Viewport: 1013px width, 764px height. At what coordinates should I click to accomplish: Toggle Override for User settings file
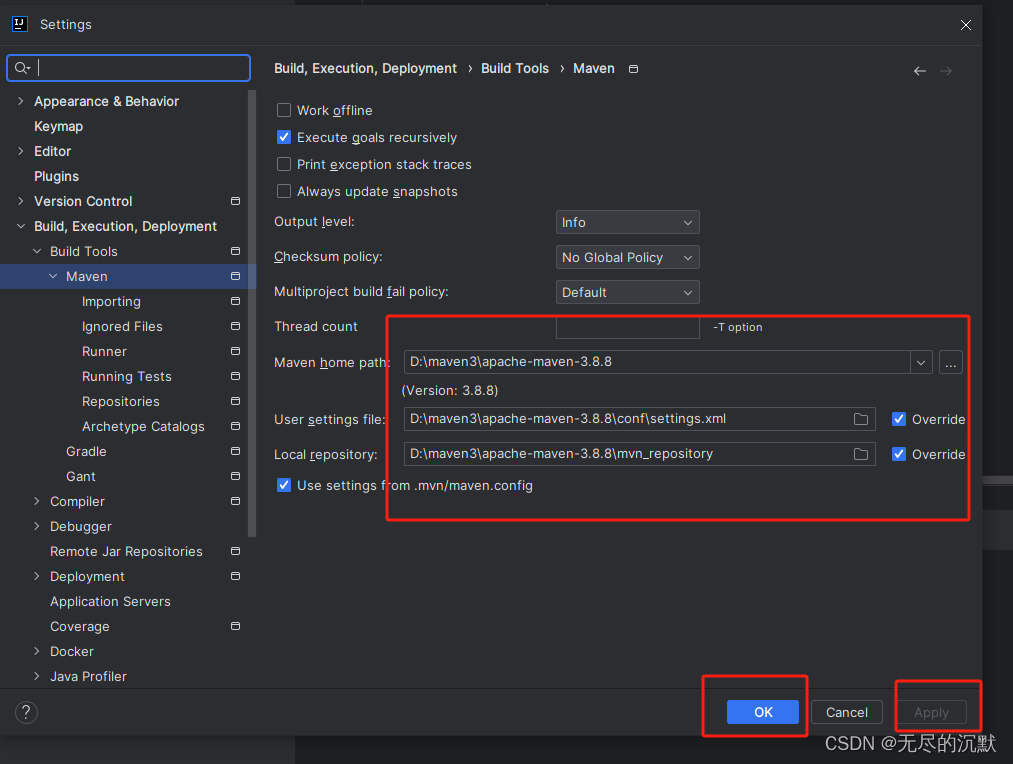click(x=899, y=419)
